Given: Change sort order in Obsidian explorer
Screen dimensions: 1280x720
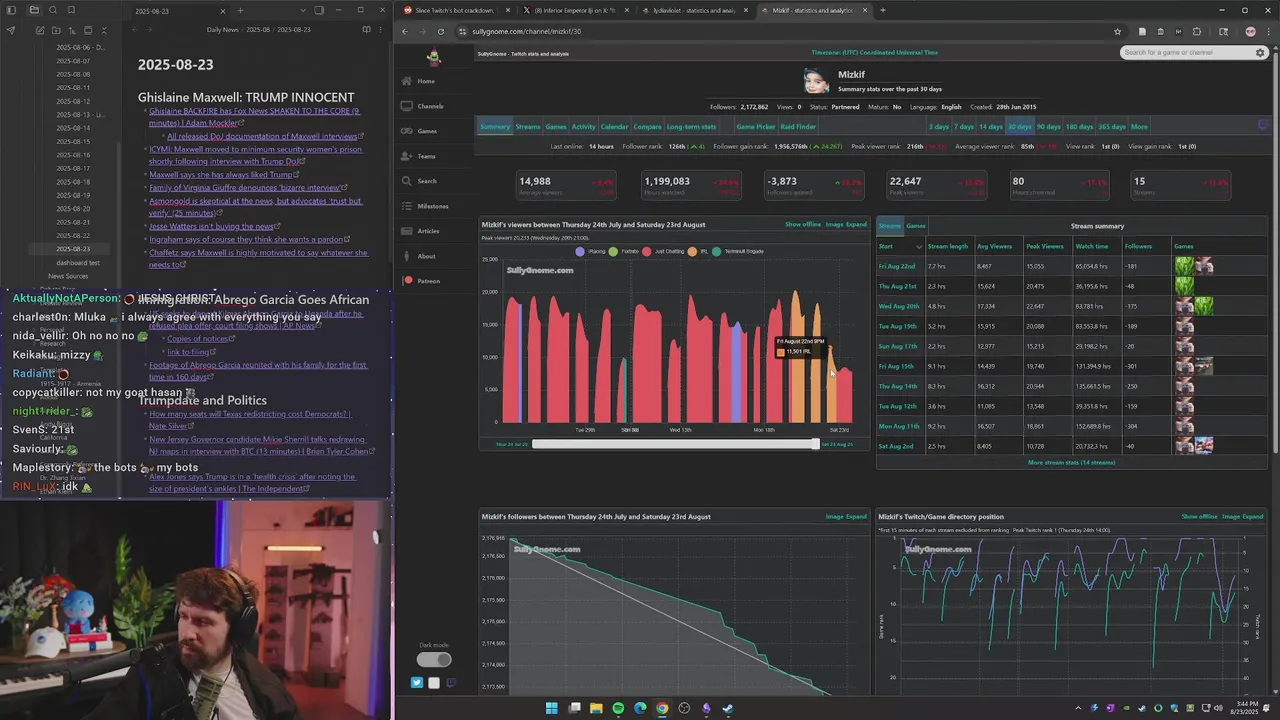Looking at the screenshot, I should pyautogui.click(x=72, y=30).
